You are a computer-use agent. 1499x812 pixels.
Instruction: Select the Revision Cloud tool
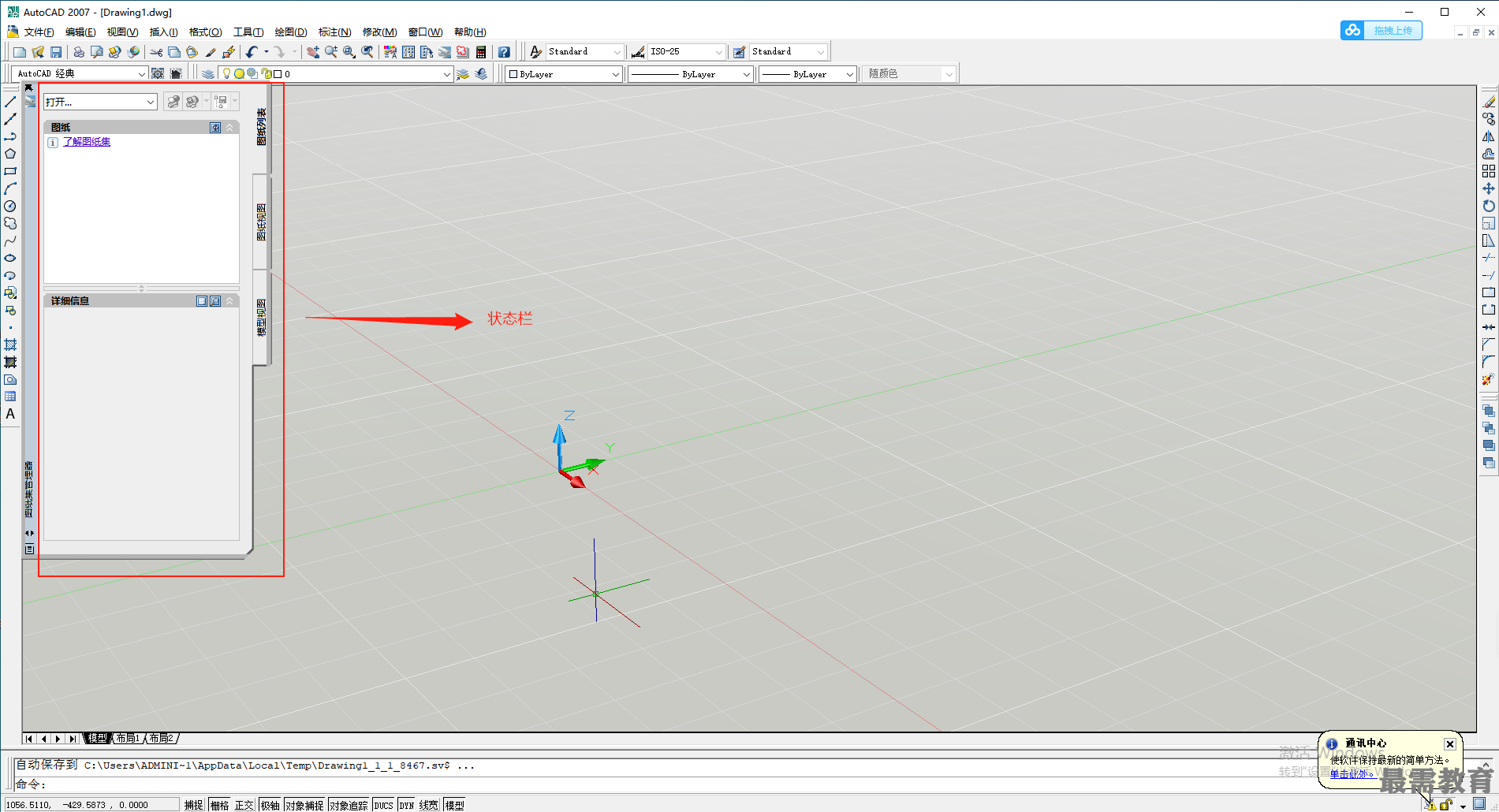click(10, 223)
